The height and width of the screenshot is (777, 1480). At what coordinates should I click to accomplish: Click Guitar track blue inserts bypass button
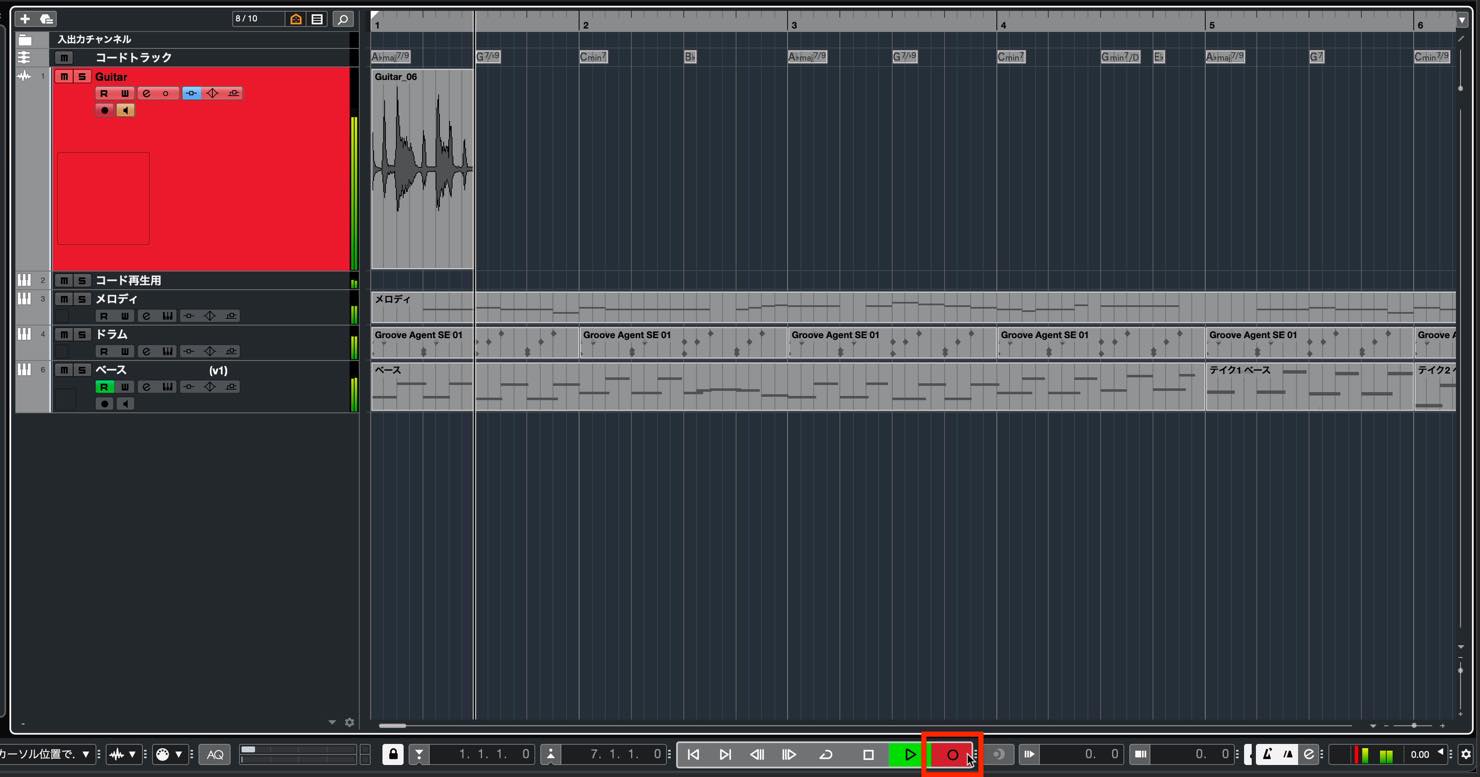191,94
